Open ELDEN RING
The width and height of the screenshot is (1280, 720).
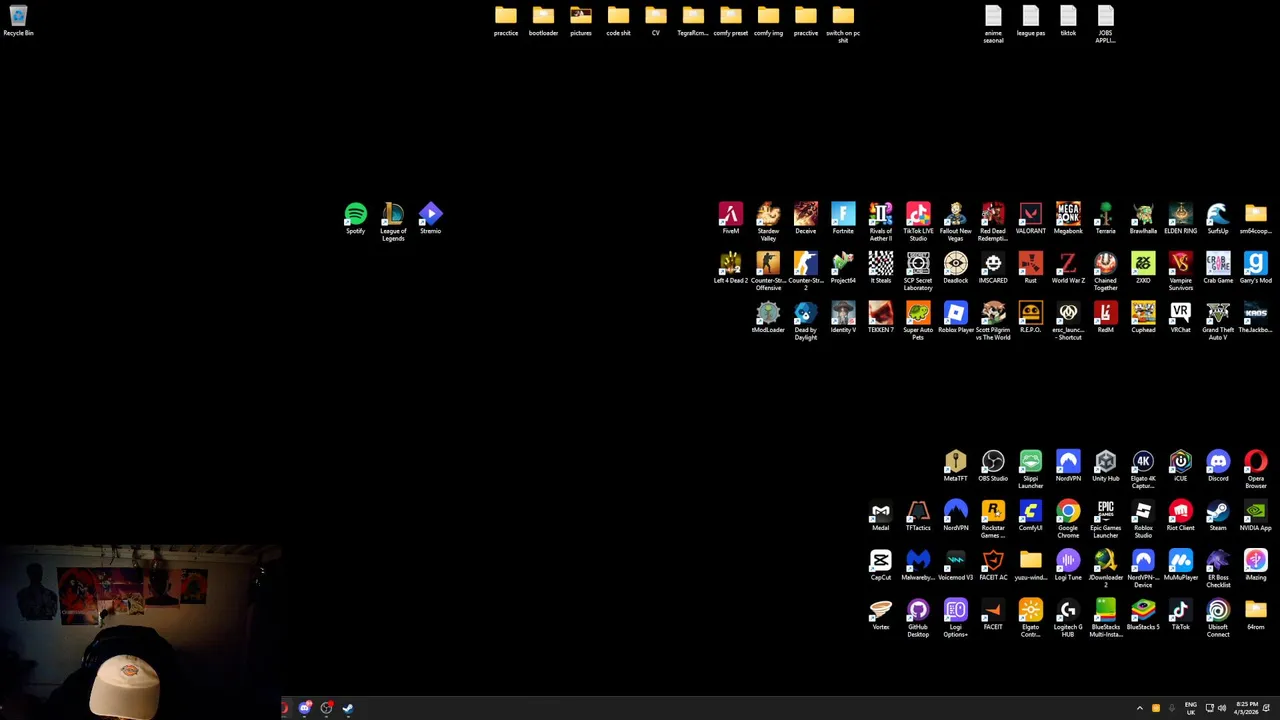1180,219
